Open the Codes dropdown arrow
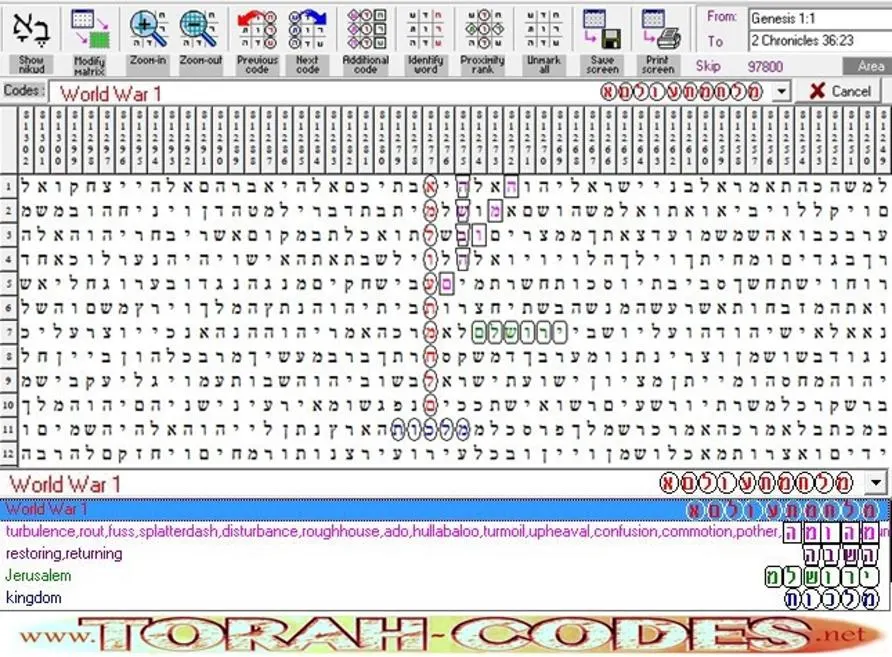 click(782, 92)
